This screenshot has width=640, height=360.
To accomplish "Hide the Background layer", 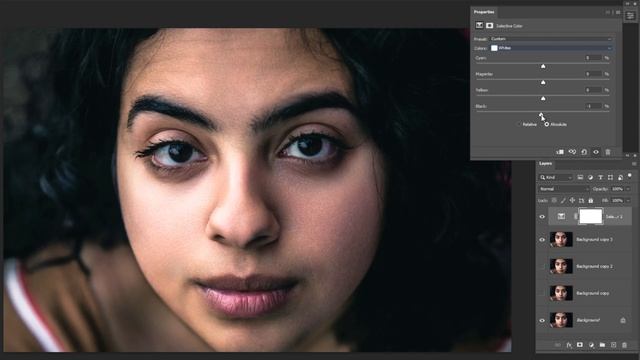I will coord(542,320).
